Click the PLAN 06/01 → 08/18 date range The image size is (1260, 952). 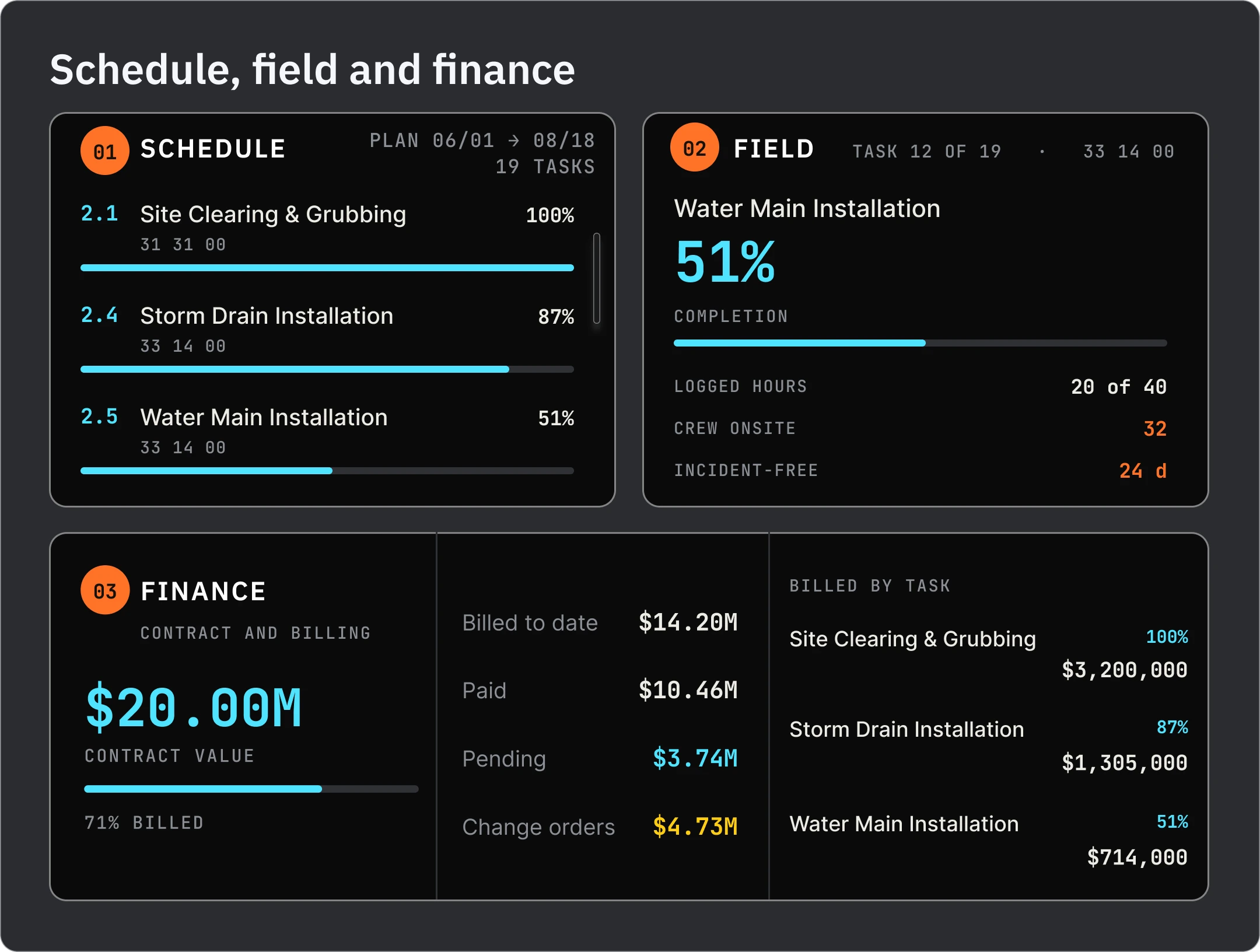482,141
